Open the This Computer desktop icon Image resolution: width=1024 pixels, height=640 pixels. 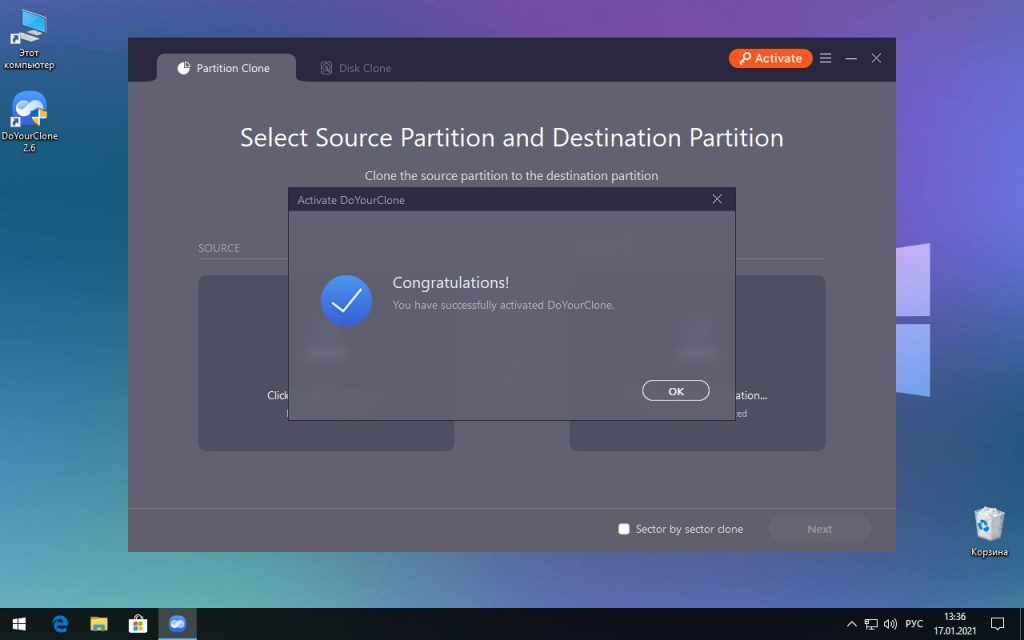[x=30, y=40]
